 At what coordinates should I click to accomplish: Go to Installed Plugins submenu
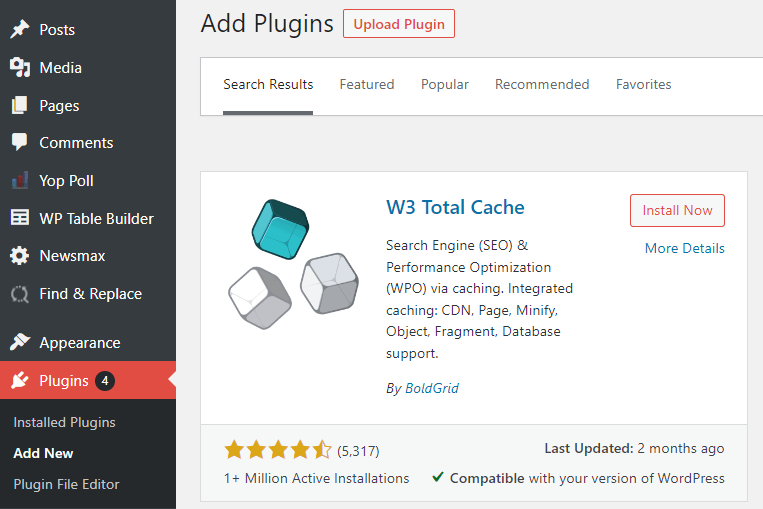pyautogui.click(x=64, y=422)
